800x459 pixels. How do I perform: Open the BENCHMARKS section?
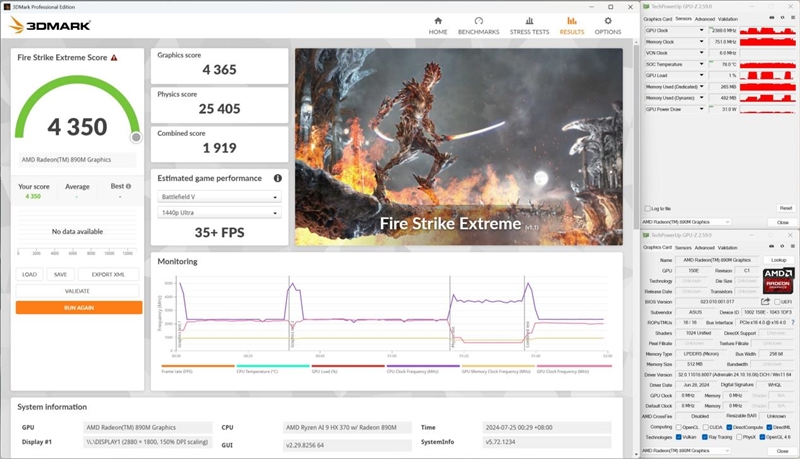479,26
